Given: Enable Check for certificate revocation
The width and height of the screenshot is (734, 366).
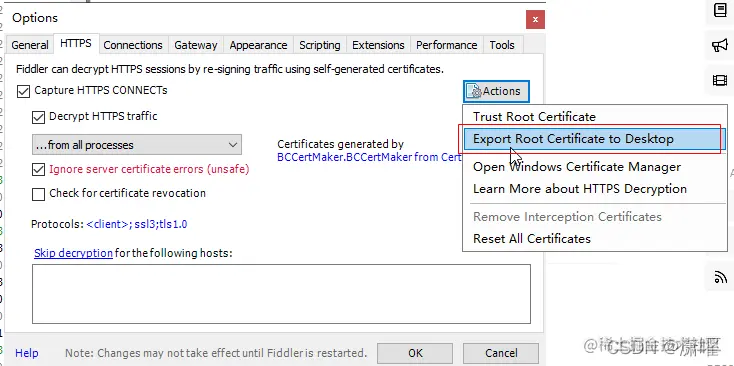Looking at the screenshot, I should coord(38,194).
